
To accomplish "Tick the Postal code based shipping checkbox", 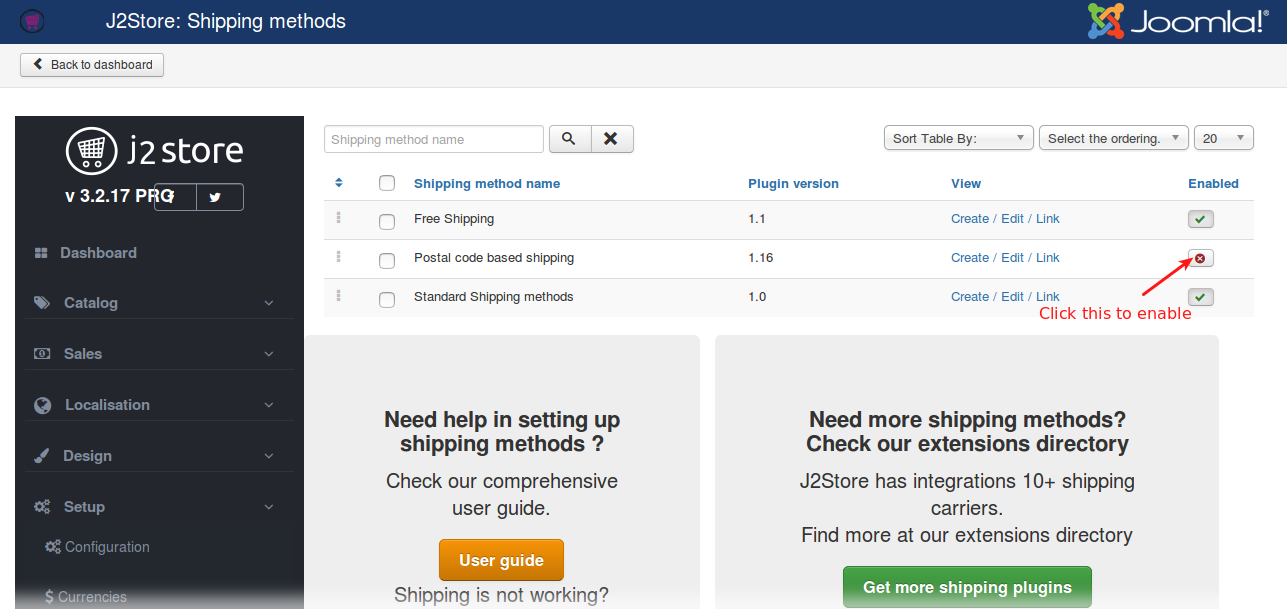I will 387,261.
